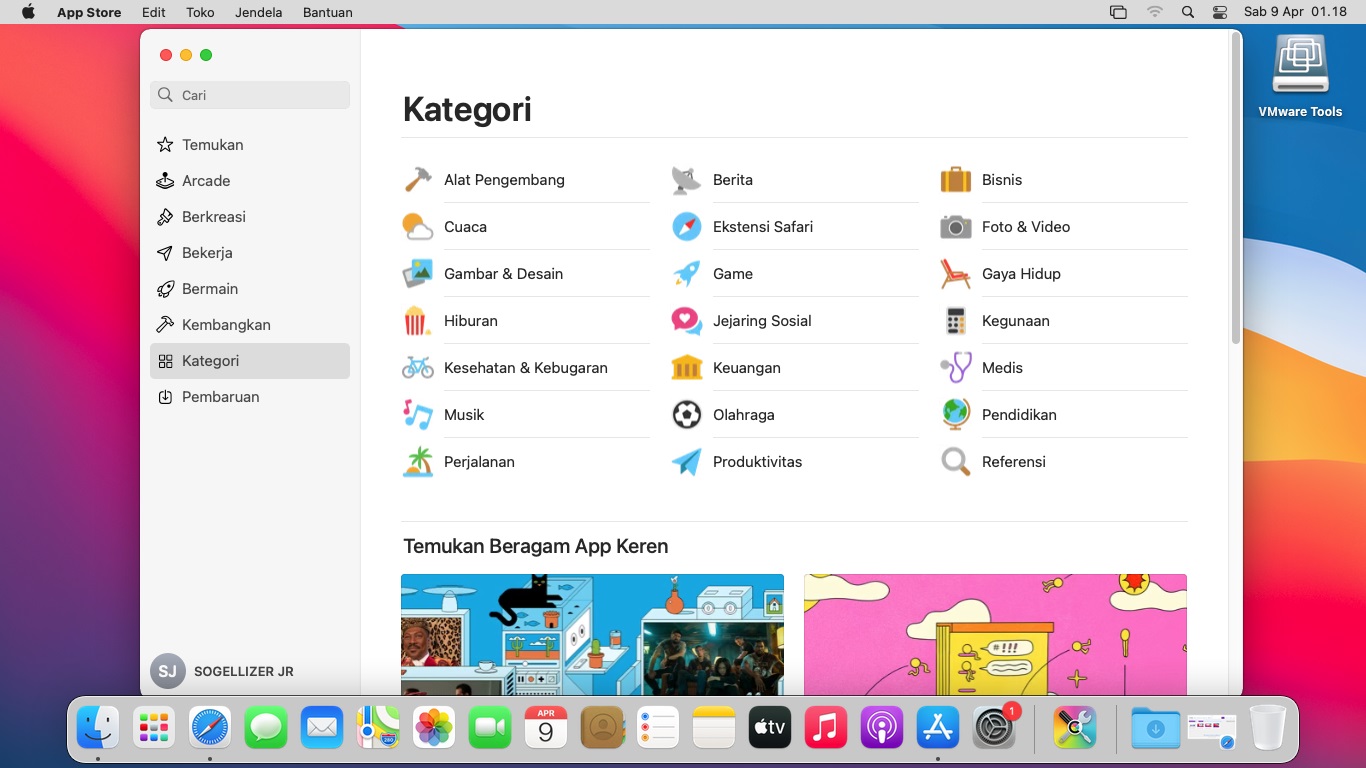Click the Jejaring Sosial chat bubble icon
The width and height of the screenshot is (1366, 768).
click(x=687, y=321)
